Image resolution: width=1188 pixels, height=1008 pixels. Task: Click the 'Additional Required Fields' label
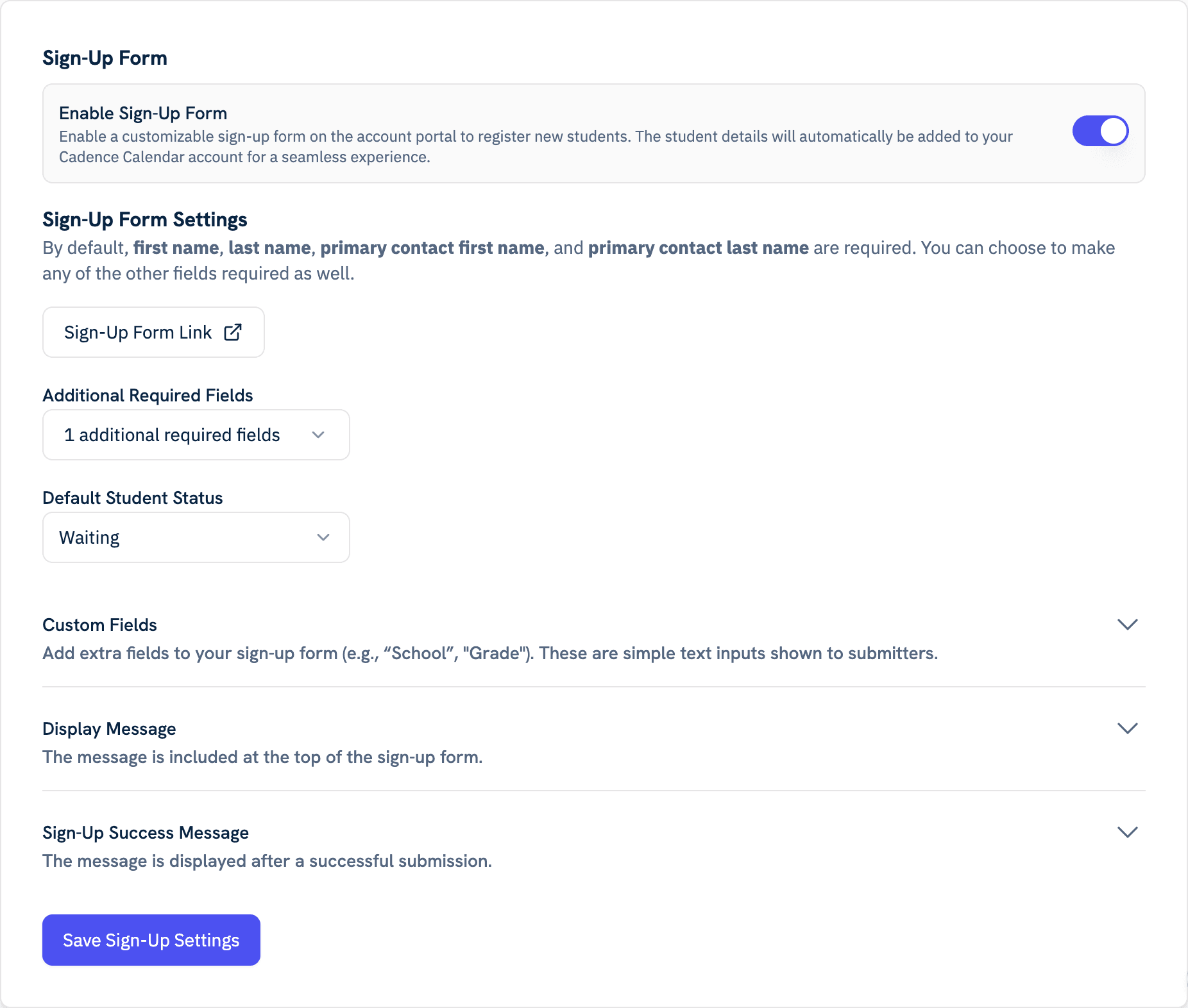(148, 396)
